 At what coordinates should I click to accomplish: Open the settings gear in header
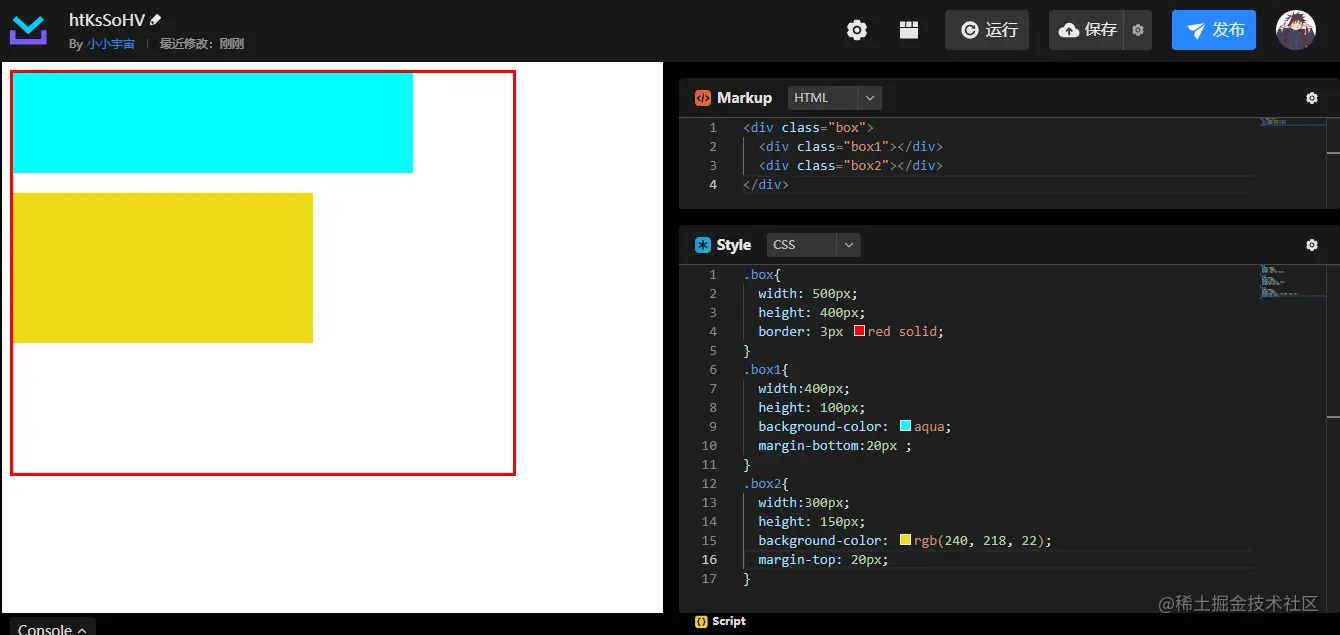pyautogui.click(x=857, y=30)
